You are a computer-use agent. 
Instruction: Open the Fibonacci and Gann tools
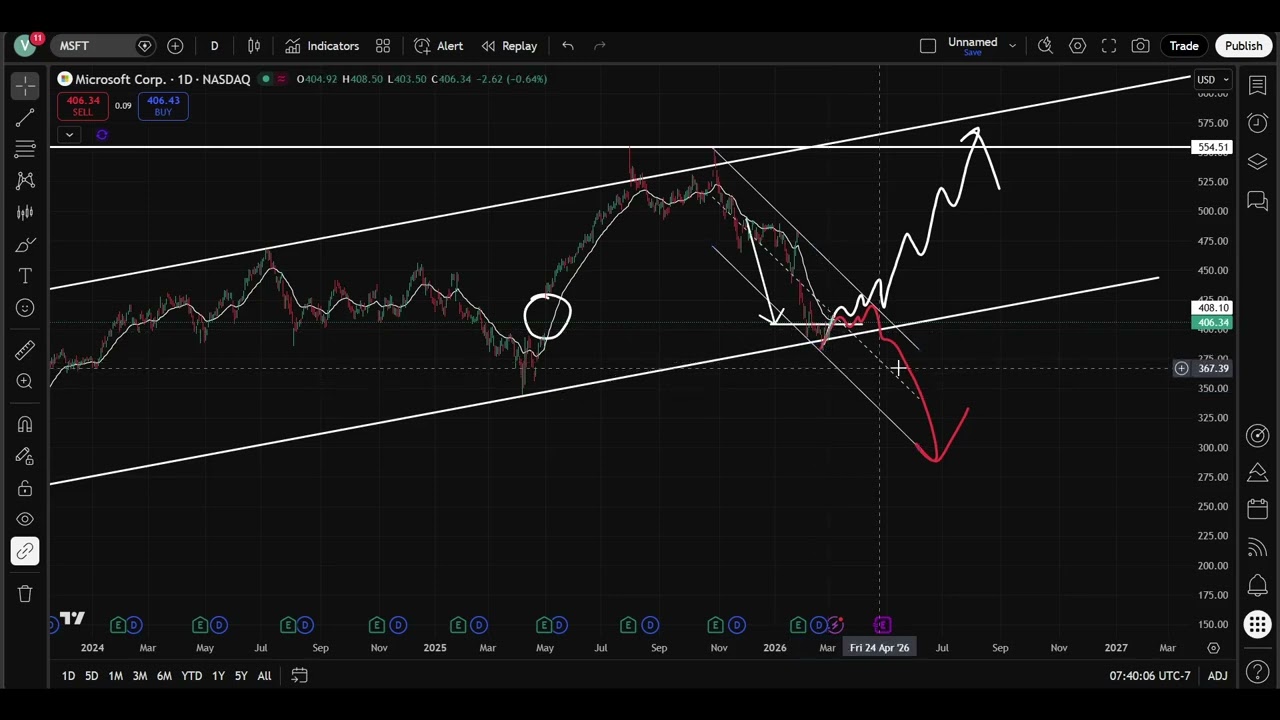click(25, 149)
